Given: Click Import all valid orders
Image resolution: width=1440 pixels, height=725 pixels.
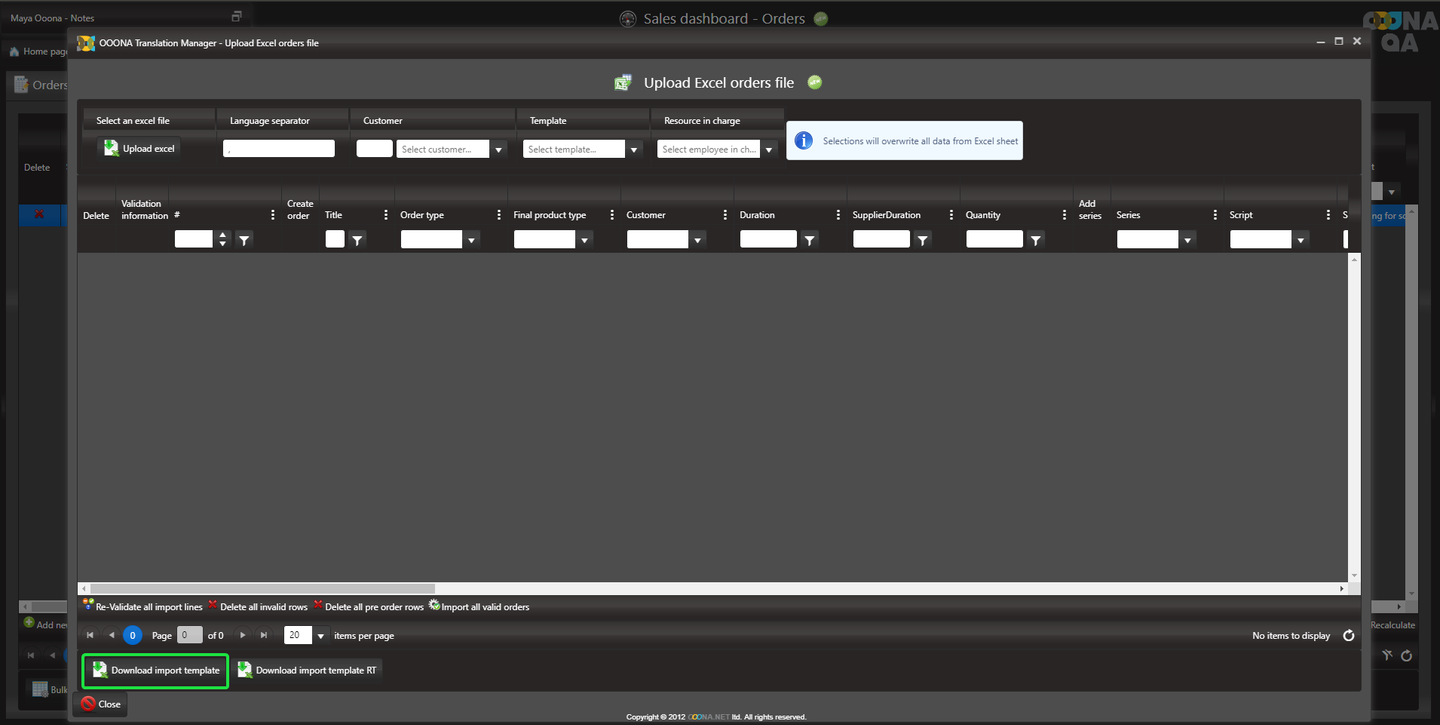Looking at the screenshot, I should (479, 607).
